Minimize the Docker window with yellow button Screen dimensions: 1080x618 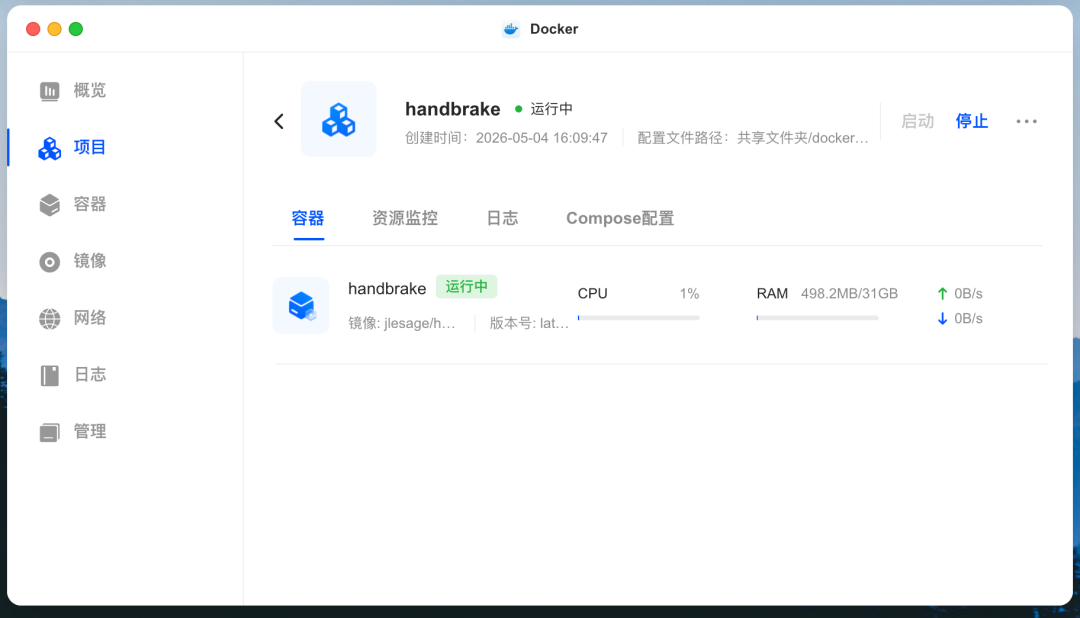54,29
